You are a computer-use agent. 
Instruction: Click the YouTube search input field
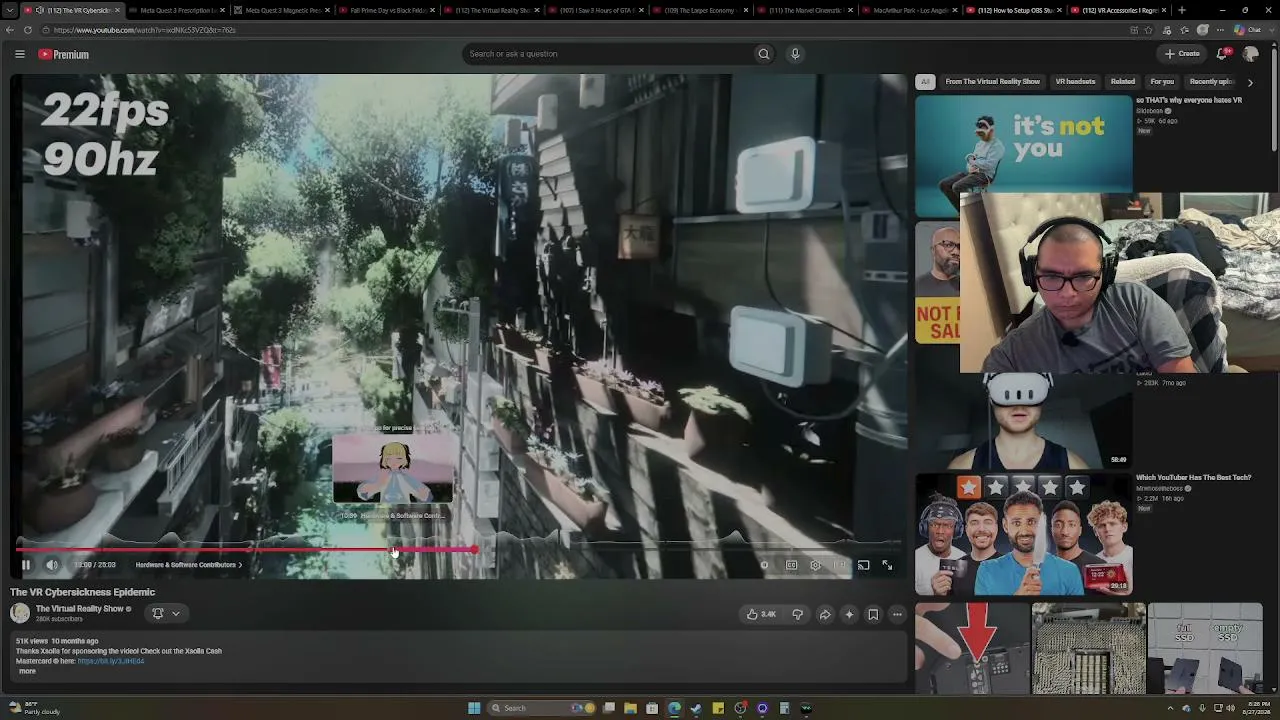point(608,54)
